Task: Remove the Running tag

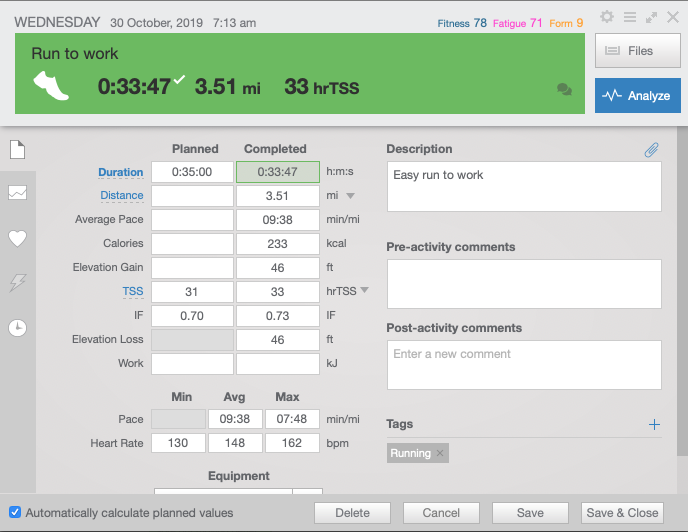Action: tap(440, 453)
